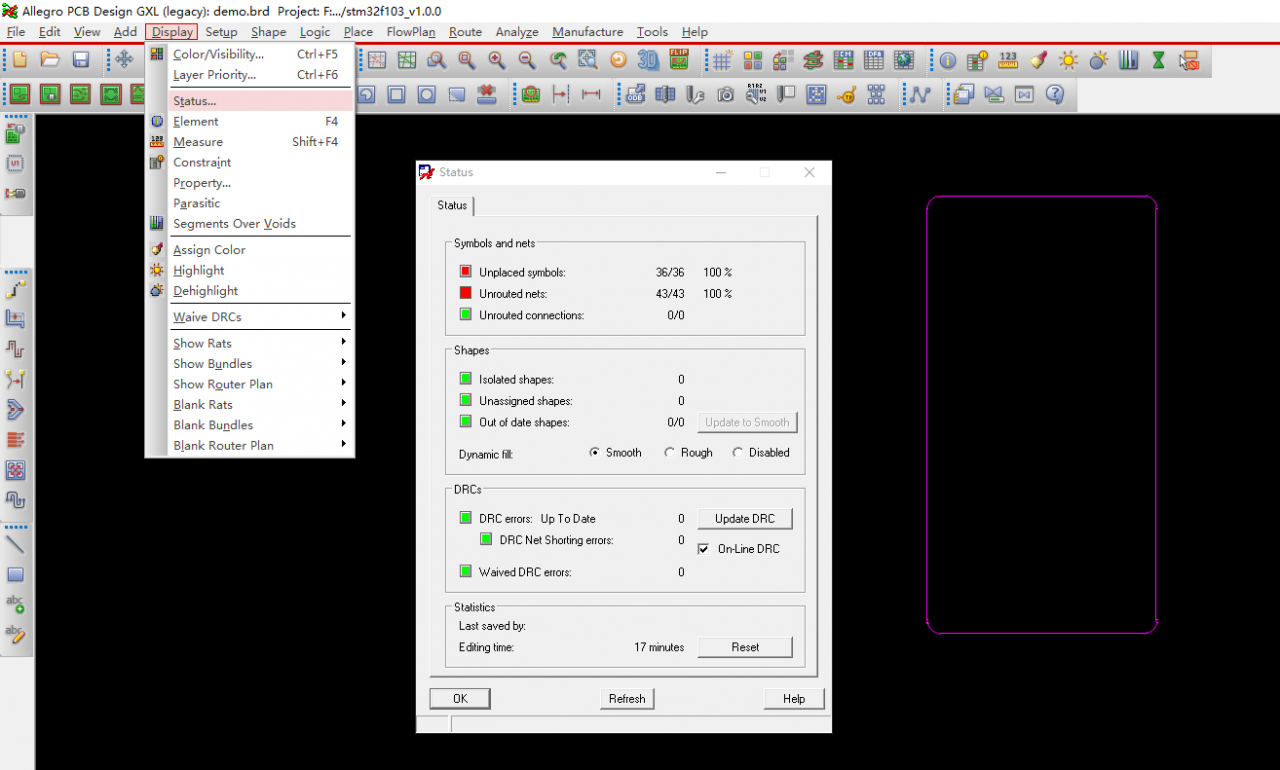This screenshot has width=1280, height=770.
Task: Open the Constraint Manager CM icon
Action: coord(843,60)
